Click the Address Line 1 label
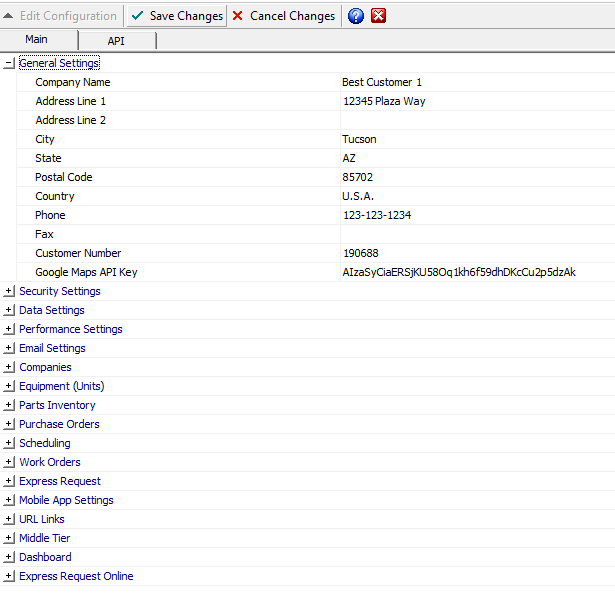This screenshot has width=615, height=613. click(x=71, y=101)
